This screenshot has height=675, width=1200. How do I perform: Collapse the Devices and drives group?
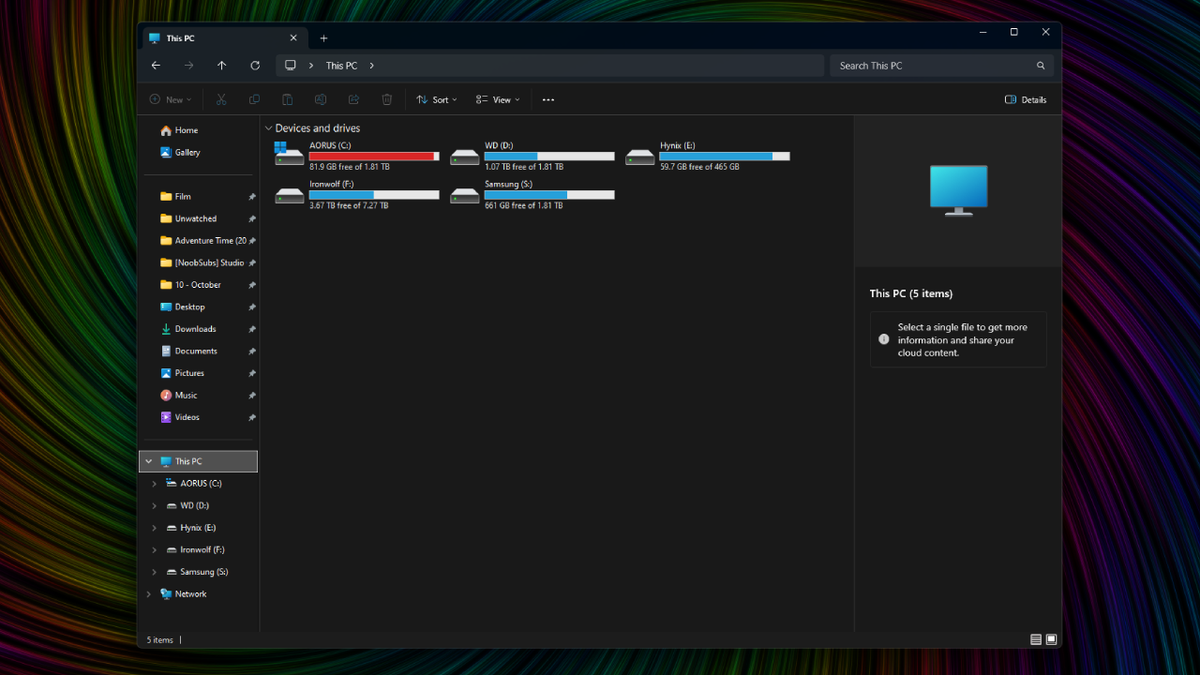click(268, 129)
